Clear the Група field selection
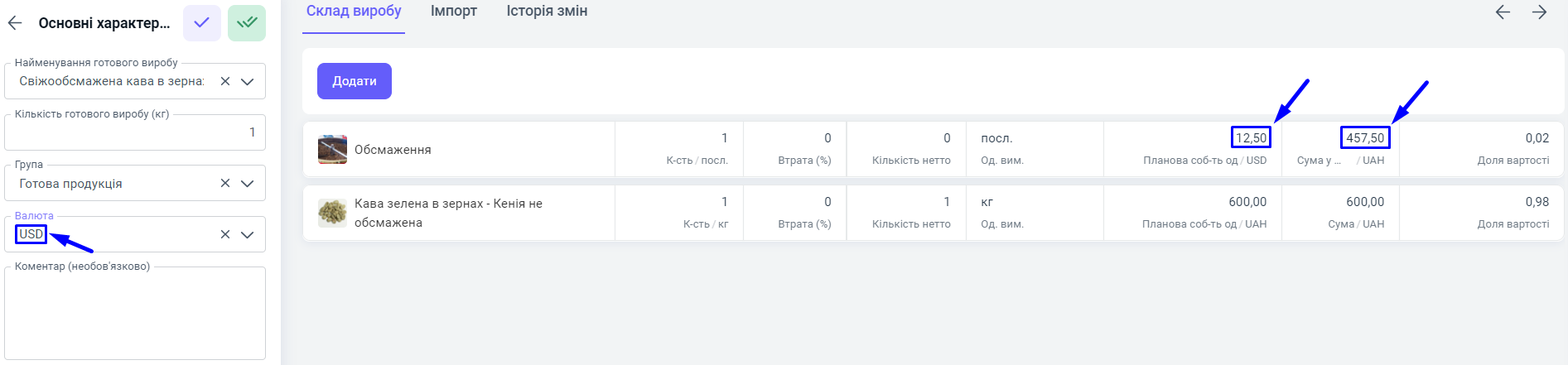Screen dimensions: 1568x365 pos(225,183)
